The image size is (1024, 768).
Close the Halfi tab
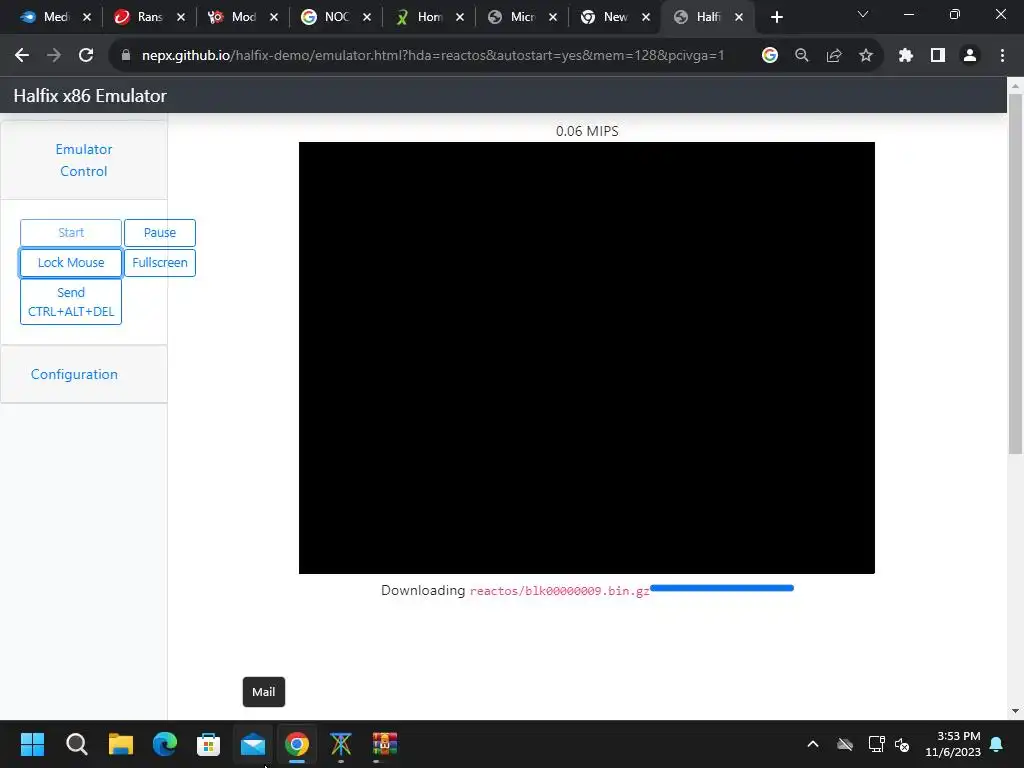point(739,17)
